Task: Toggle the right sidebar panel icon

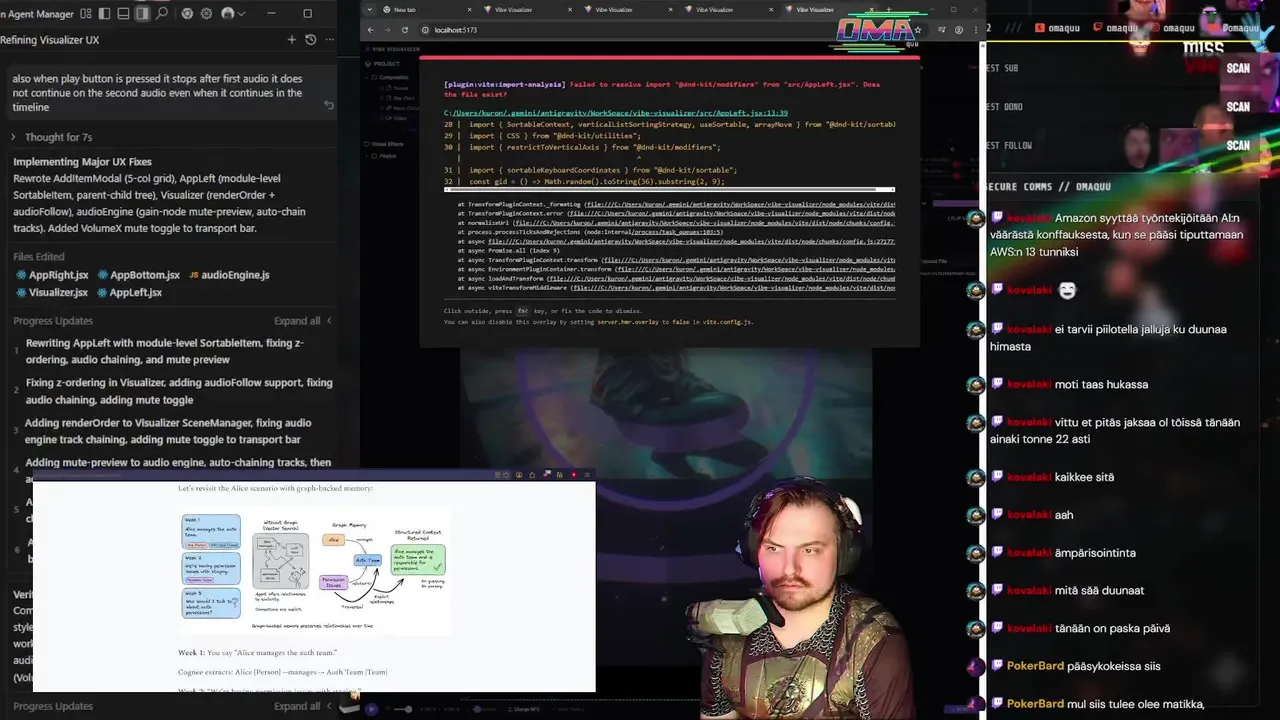Action: pos(142,13)
